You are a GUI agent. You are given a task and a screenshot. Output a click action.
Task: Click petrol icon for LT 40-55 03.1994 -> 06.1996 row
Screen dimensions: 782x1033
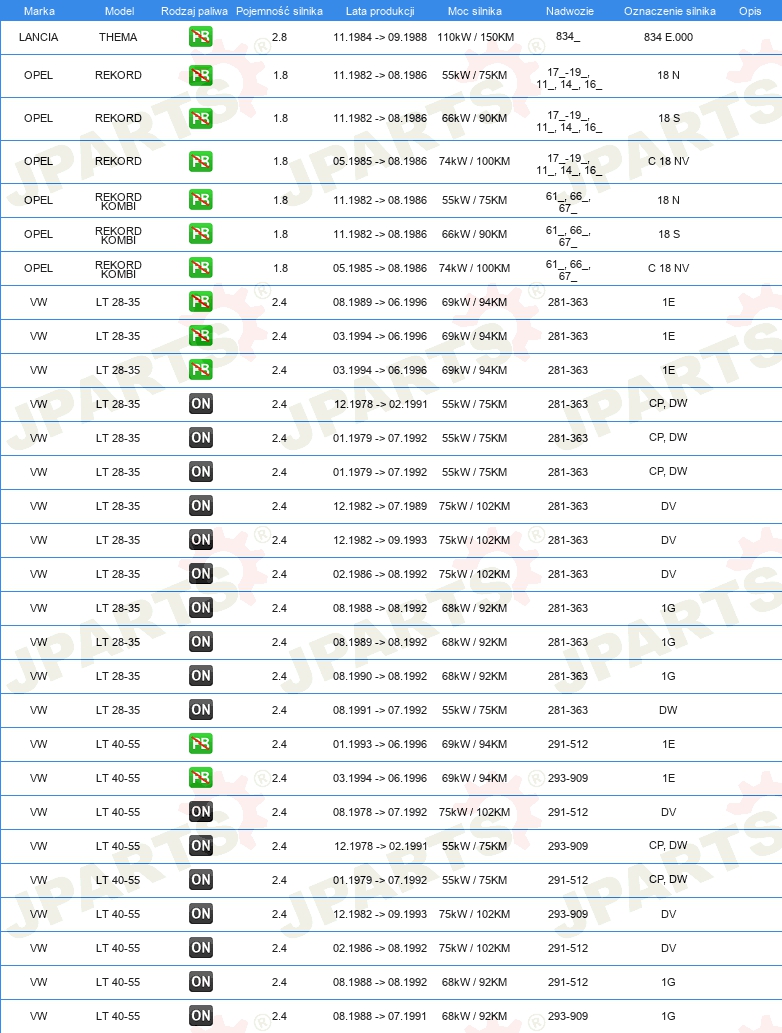pos(201,778)
